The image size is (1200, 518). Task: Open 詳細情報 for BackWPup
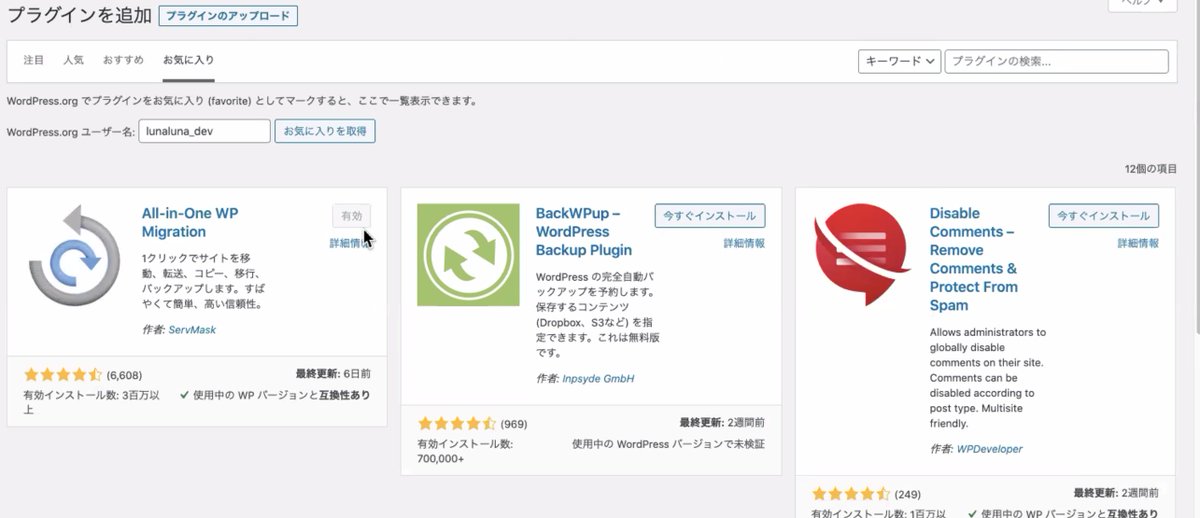744,243
